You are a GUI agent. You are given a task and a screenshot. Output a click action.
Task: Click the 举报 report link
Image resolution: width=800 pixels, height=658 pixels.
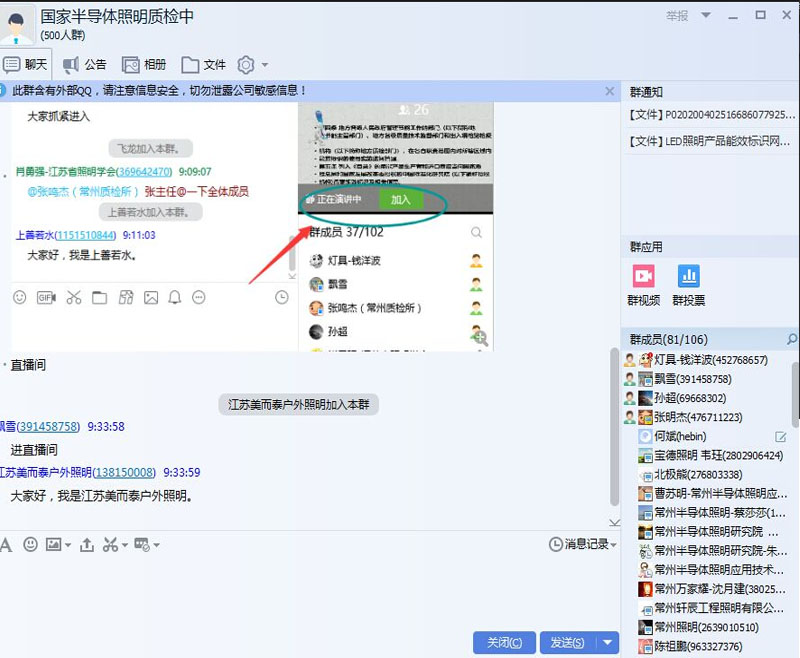(677, 16)
